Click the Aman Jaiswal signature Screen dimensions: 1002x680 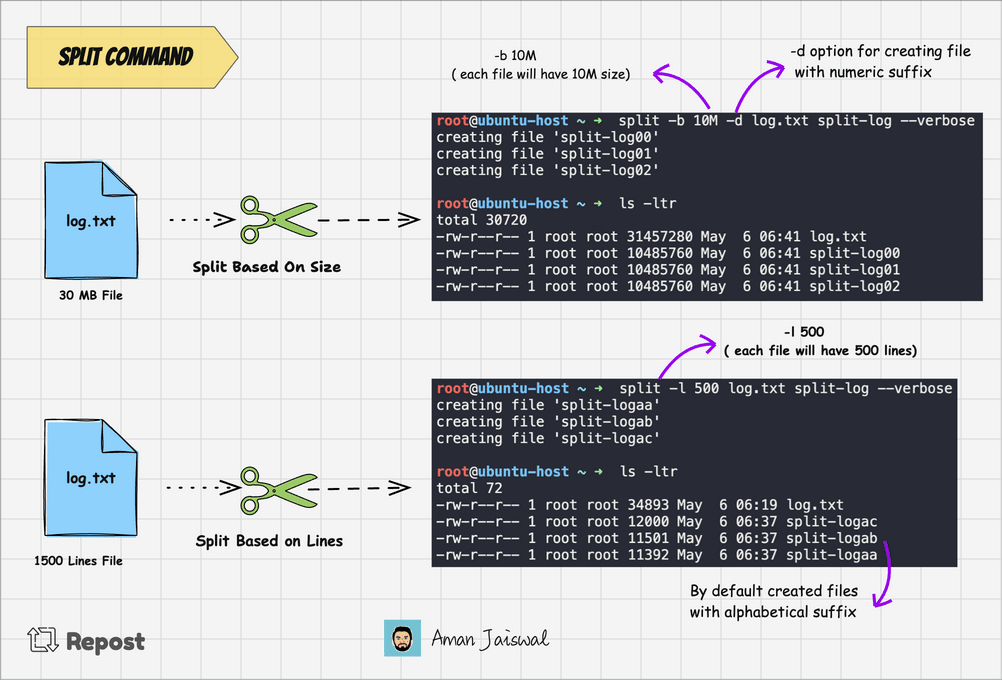[489, 638]
